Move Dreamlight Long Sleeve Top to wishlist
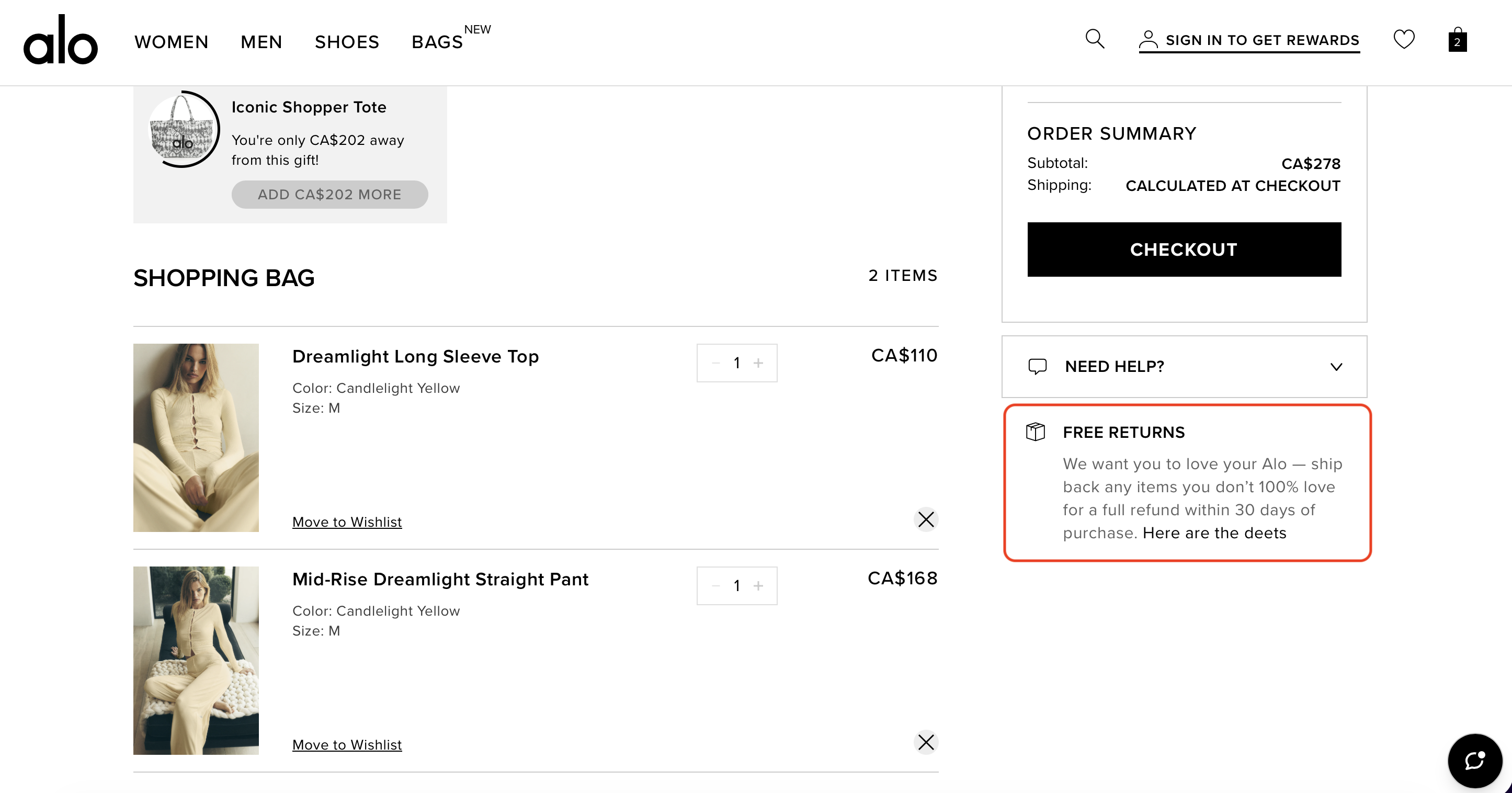 (x=347, y=522)
